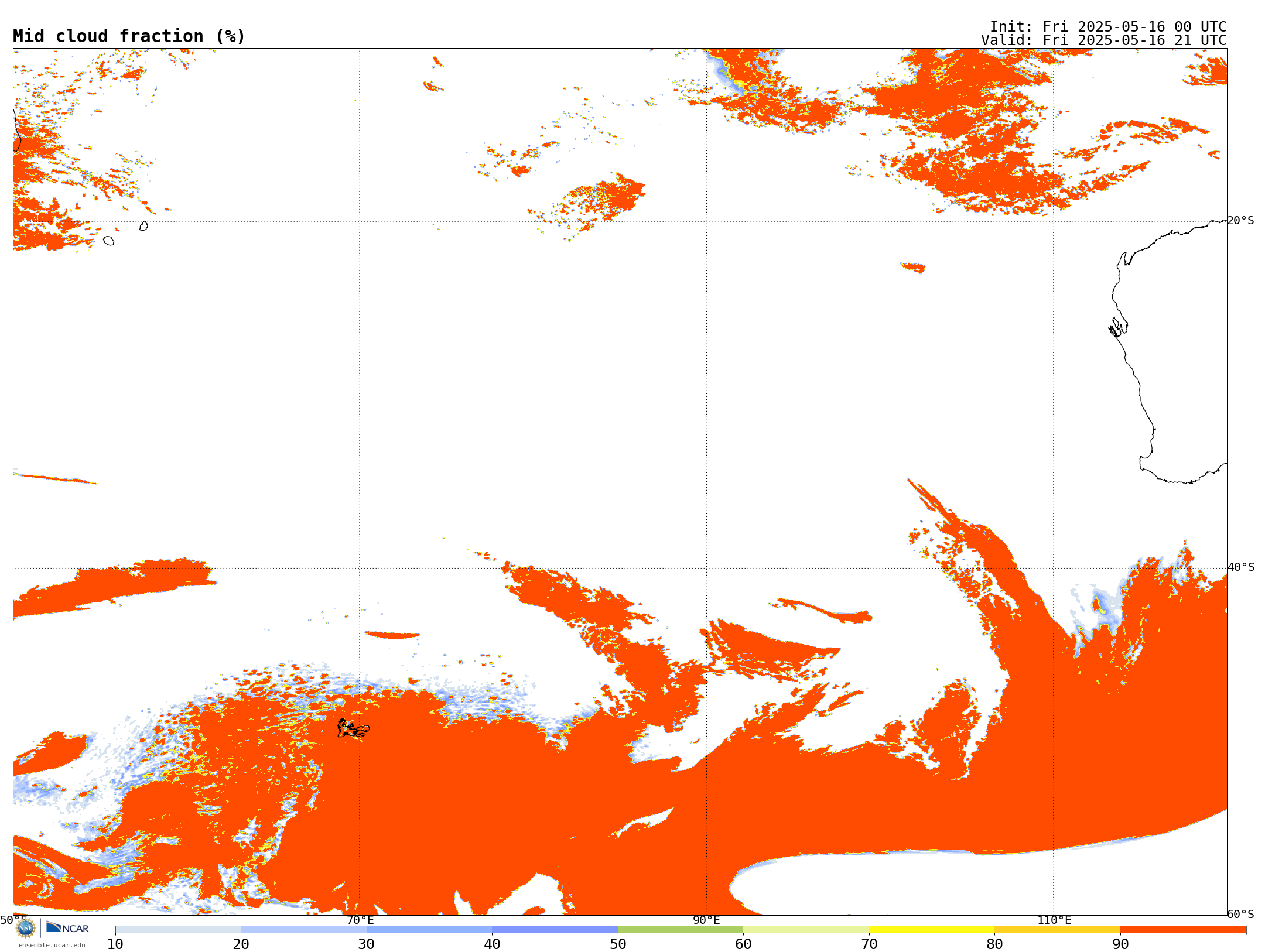Click the 'Valid: Fri 2025-05-16 21 UTC' text

coord(1104,40)
